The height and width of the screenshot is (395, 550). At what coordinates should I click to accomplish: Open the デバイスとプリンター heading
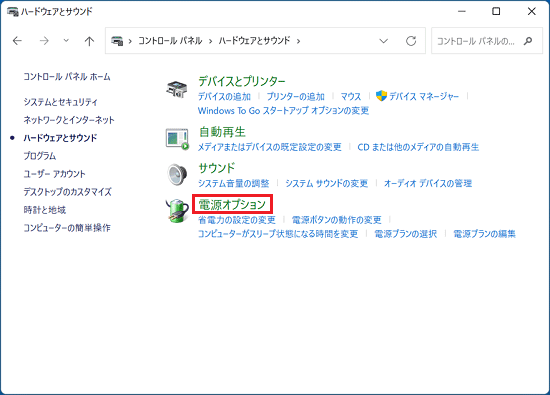point(242,81)
